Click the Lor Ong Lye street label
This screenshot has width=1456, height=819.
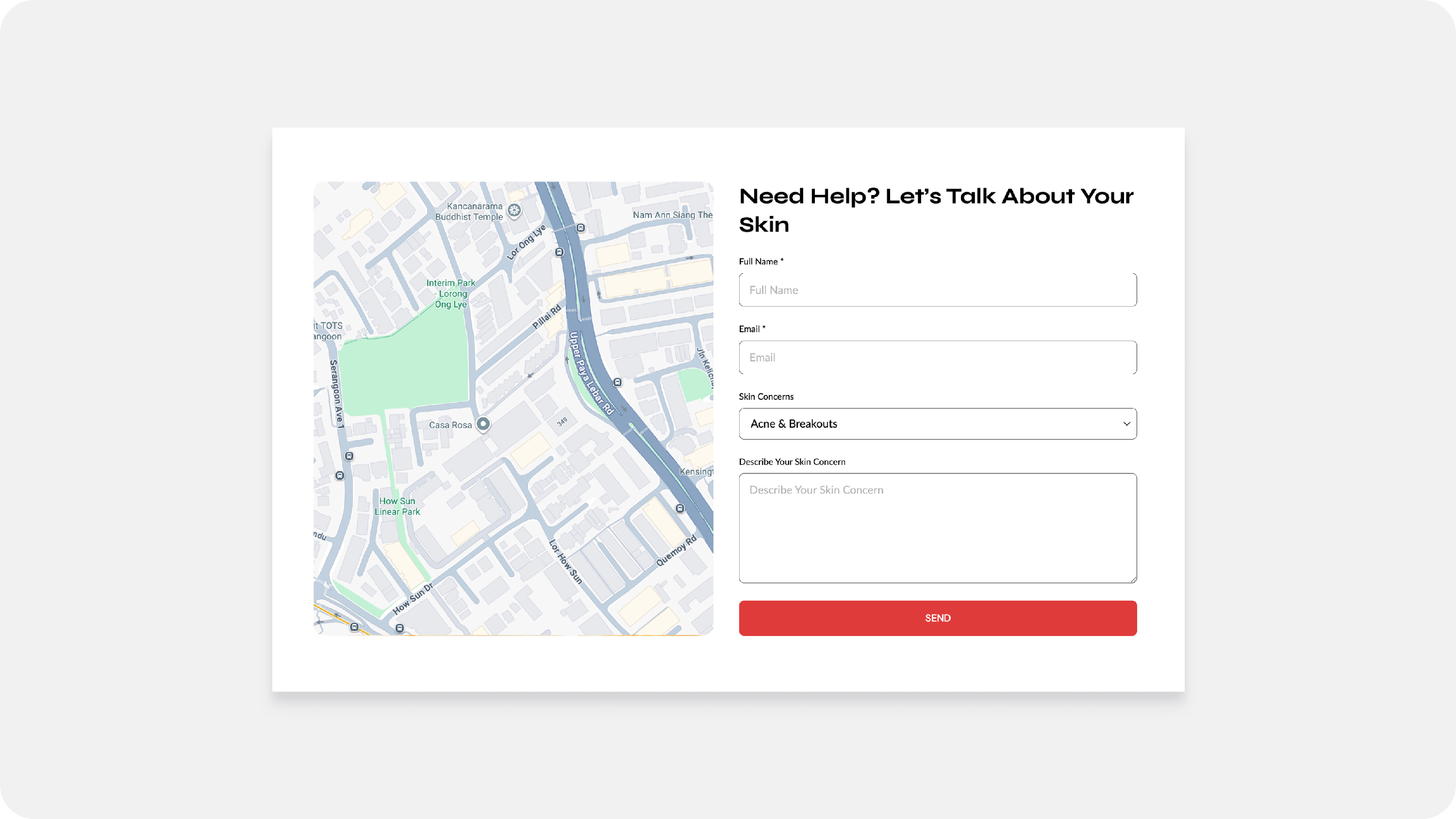(526, 243)
